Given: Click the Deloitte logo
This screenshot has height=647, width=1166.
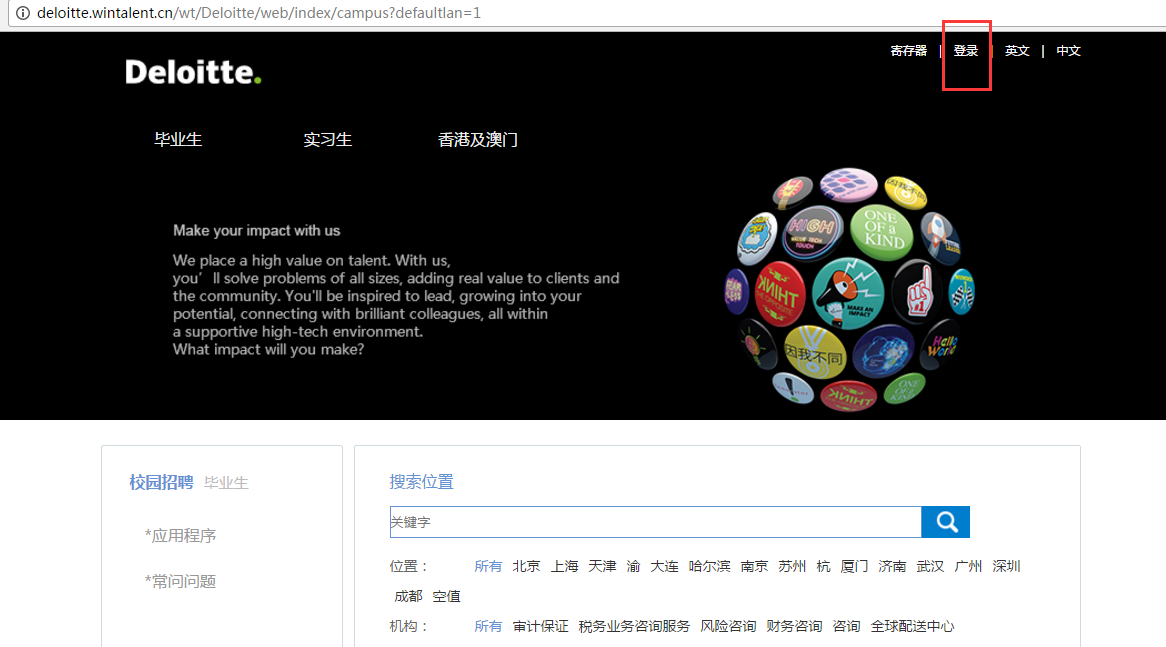Looking at the screenshot, I should coord(193,72).
